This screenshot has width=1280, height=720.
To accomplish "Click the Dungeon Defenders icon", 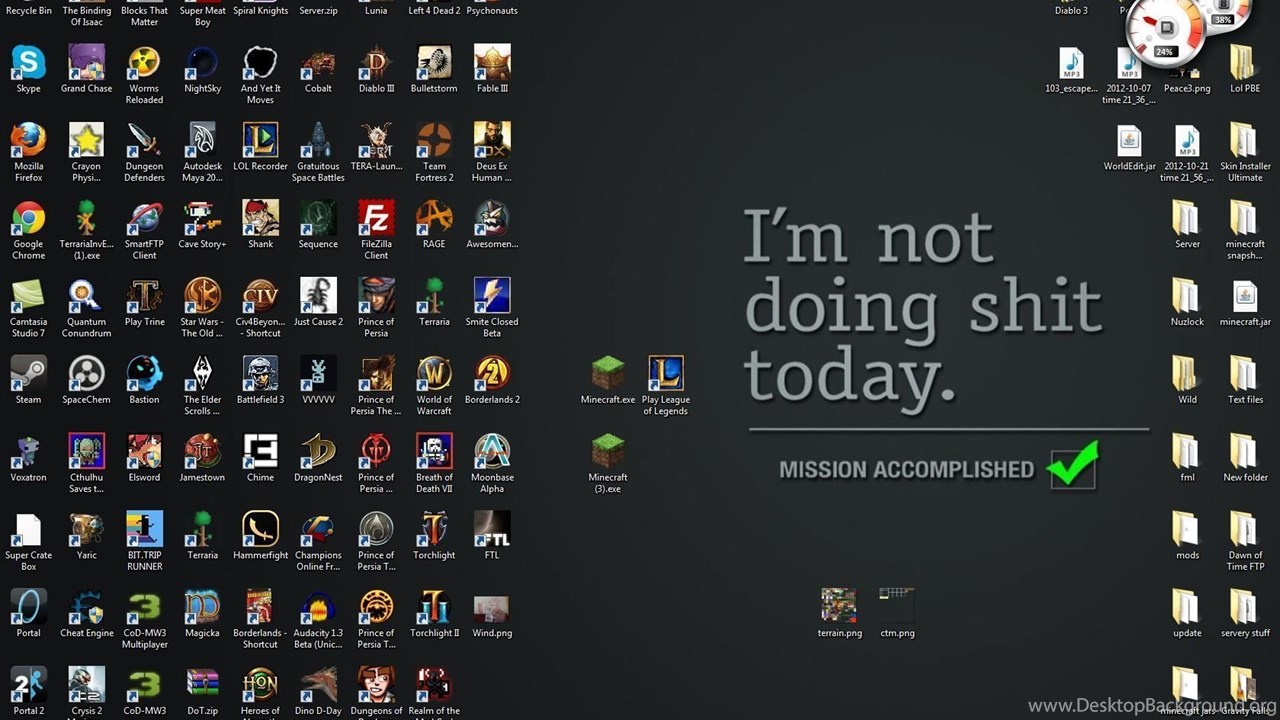I will (x=144, y=141).
